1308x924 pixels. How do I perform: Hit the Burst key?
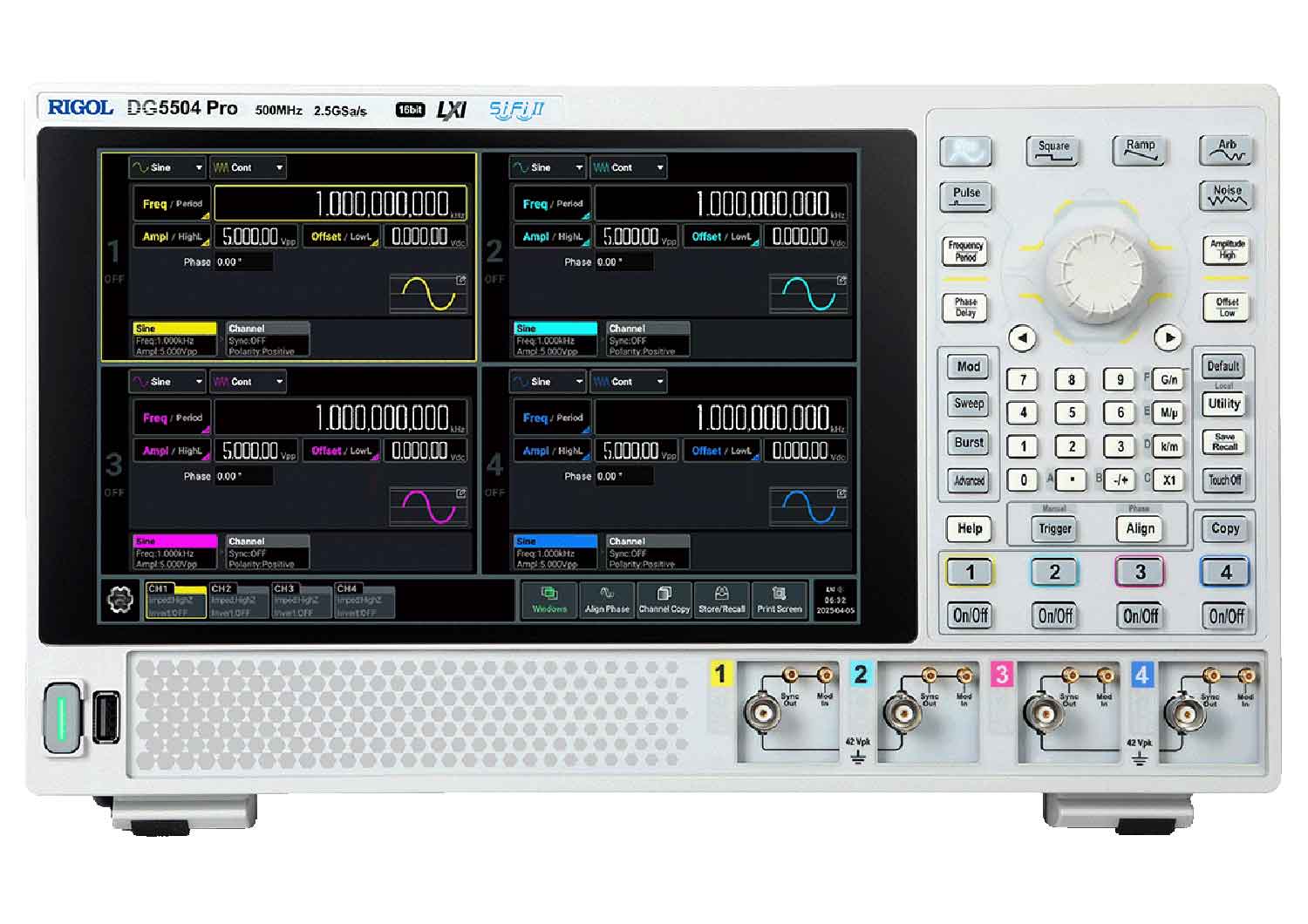tap(968, 443)
